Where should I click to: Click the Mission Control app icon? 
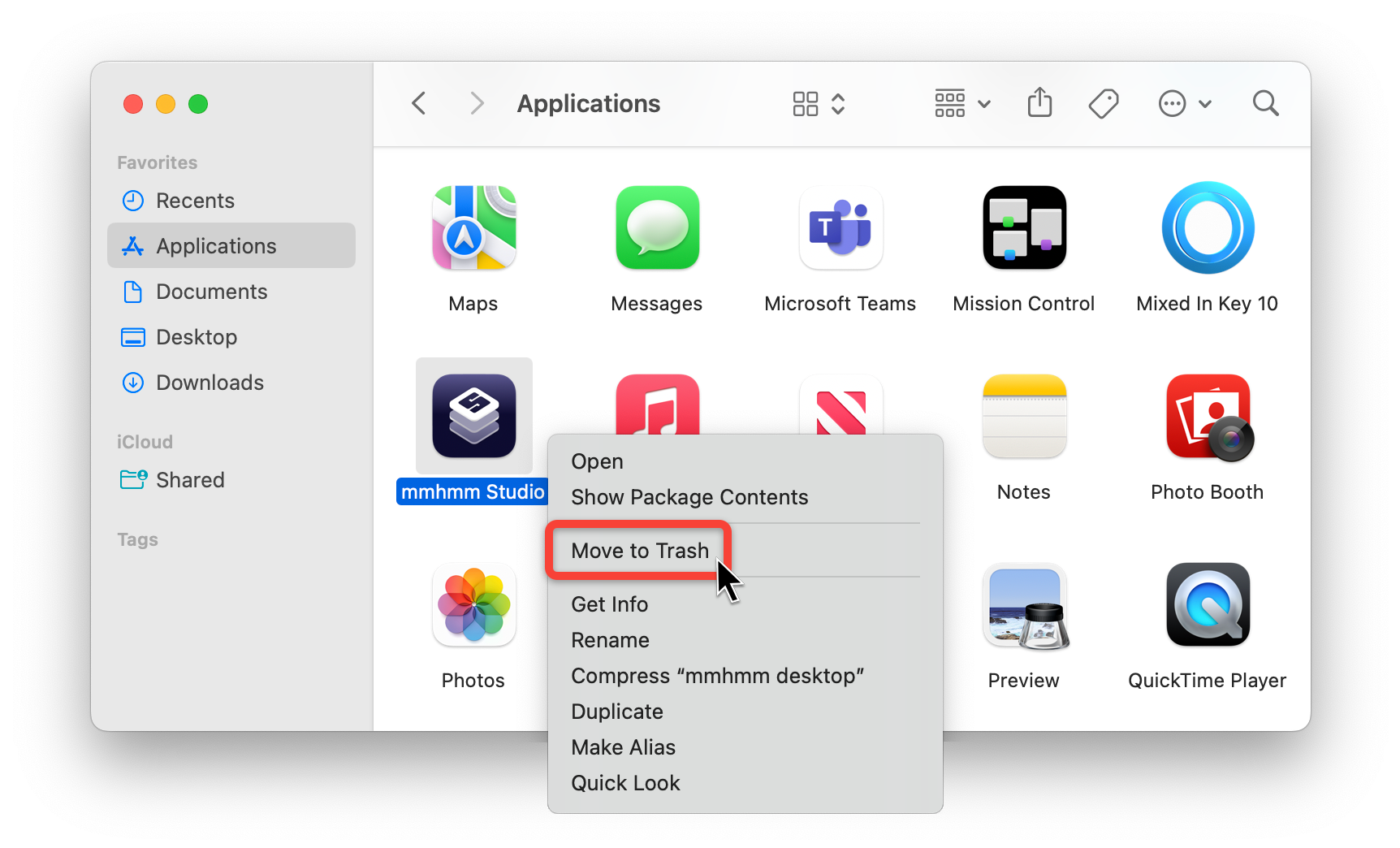point(1024,228)
